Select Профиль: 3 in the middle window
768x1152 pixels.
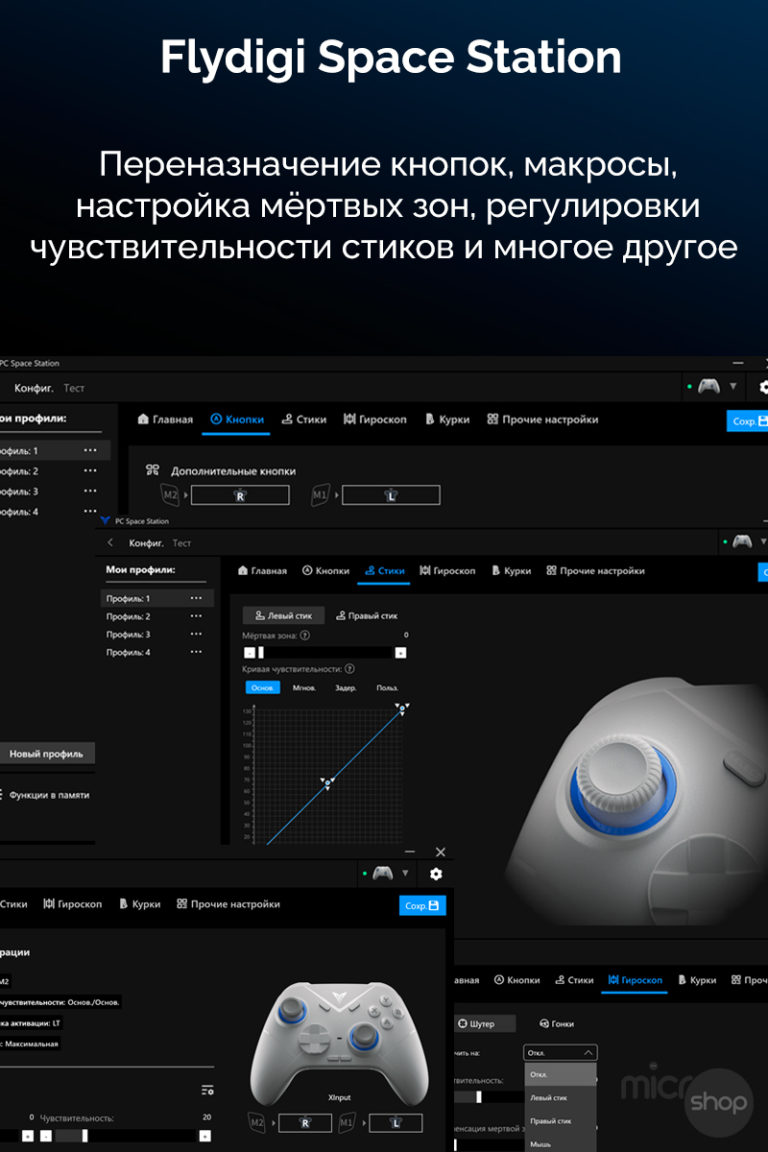pyautogui.click(x=128, y=634)
